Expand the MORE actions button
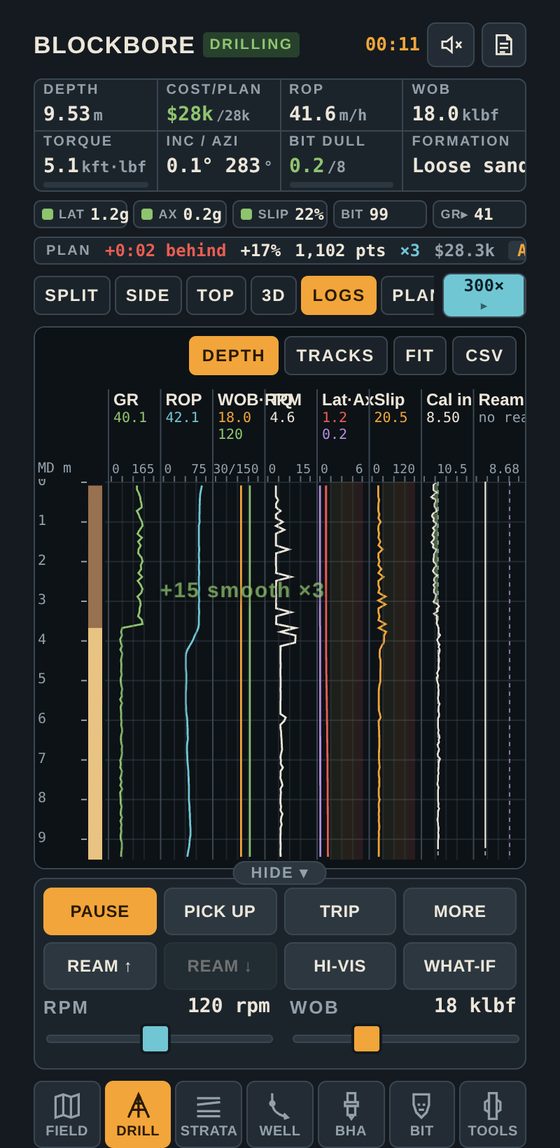The height and width of the screenshot is (1148, 560). coord(460,912)
